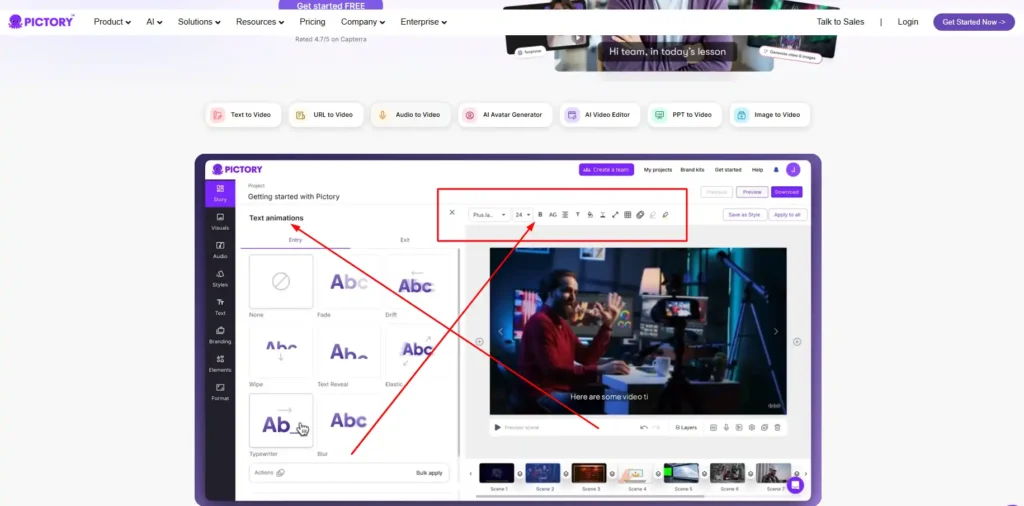Select the Drift text animation
Viewport: 1024px width, 506px height.
pos(417,281)
